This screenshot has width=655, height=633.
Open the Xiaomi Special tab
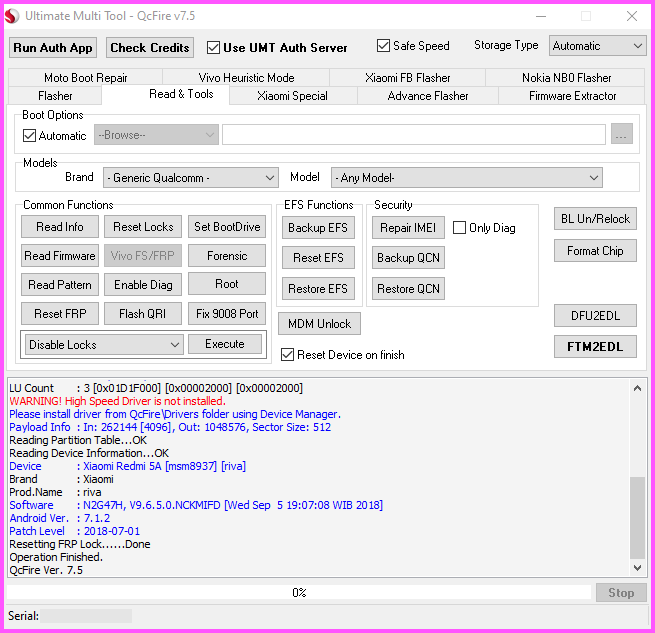(292, 96)
